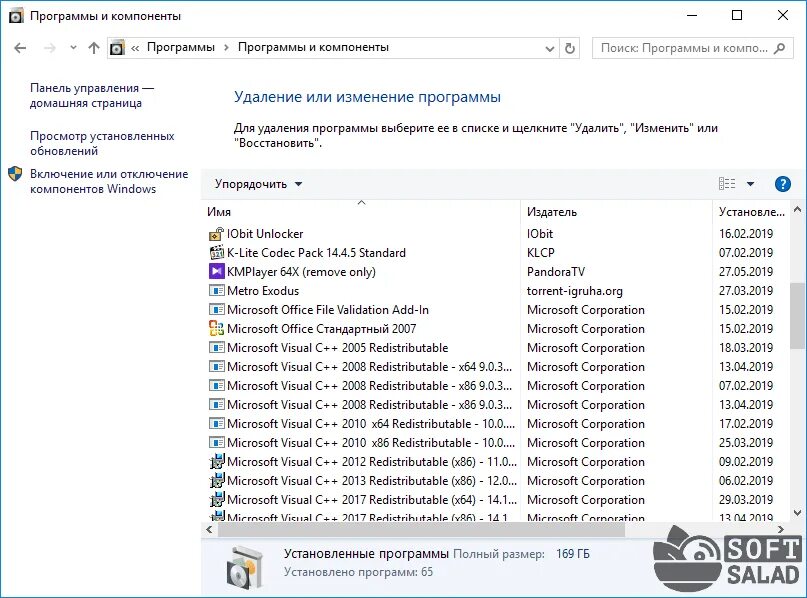Click Программы in the breadcrumb path
807x598 pixels.
[181, 47]
